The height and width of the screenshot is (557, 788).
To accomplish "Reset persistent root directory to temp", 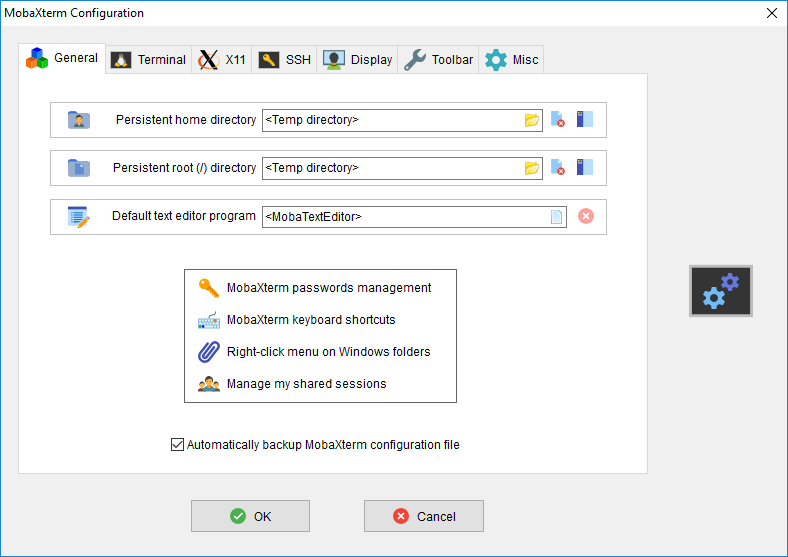I will click(558, 168).
